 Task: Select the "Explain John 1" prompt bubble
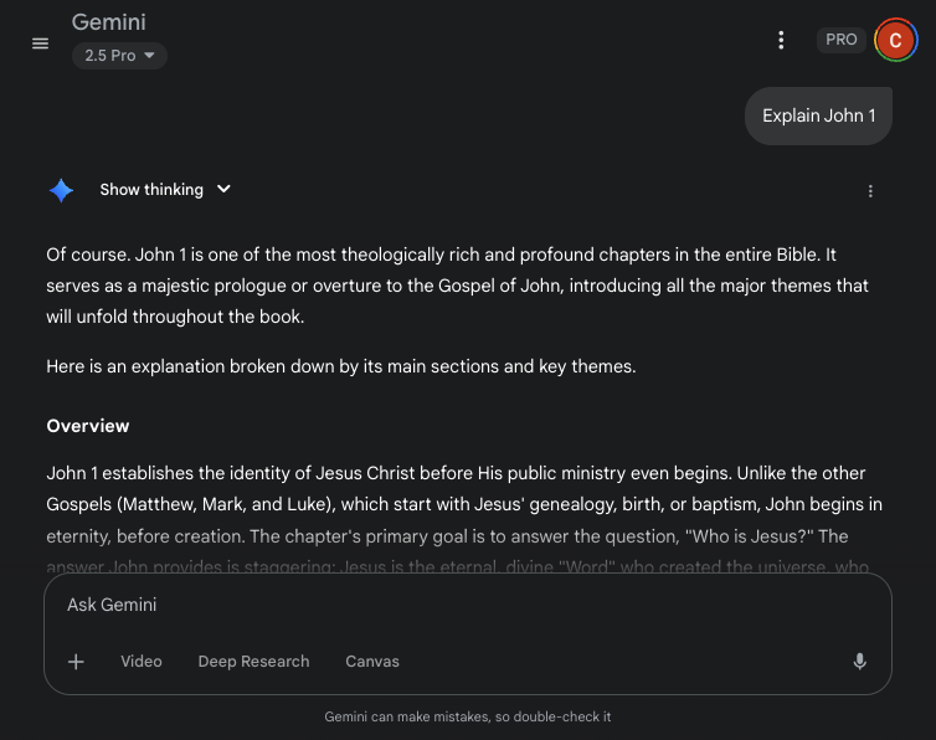click(818, 116)
